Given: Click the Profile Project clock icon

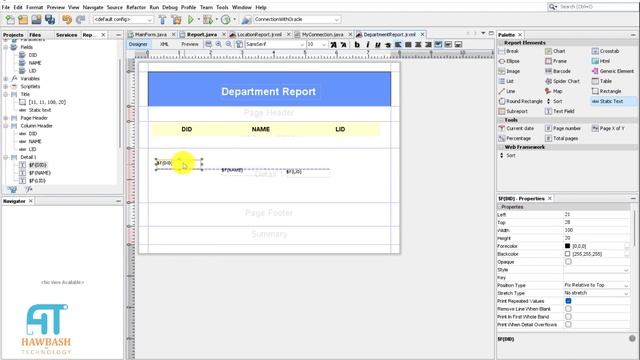Looking at the screenshot, I should pos(226,19).
